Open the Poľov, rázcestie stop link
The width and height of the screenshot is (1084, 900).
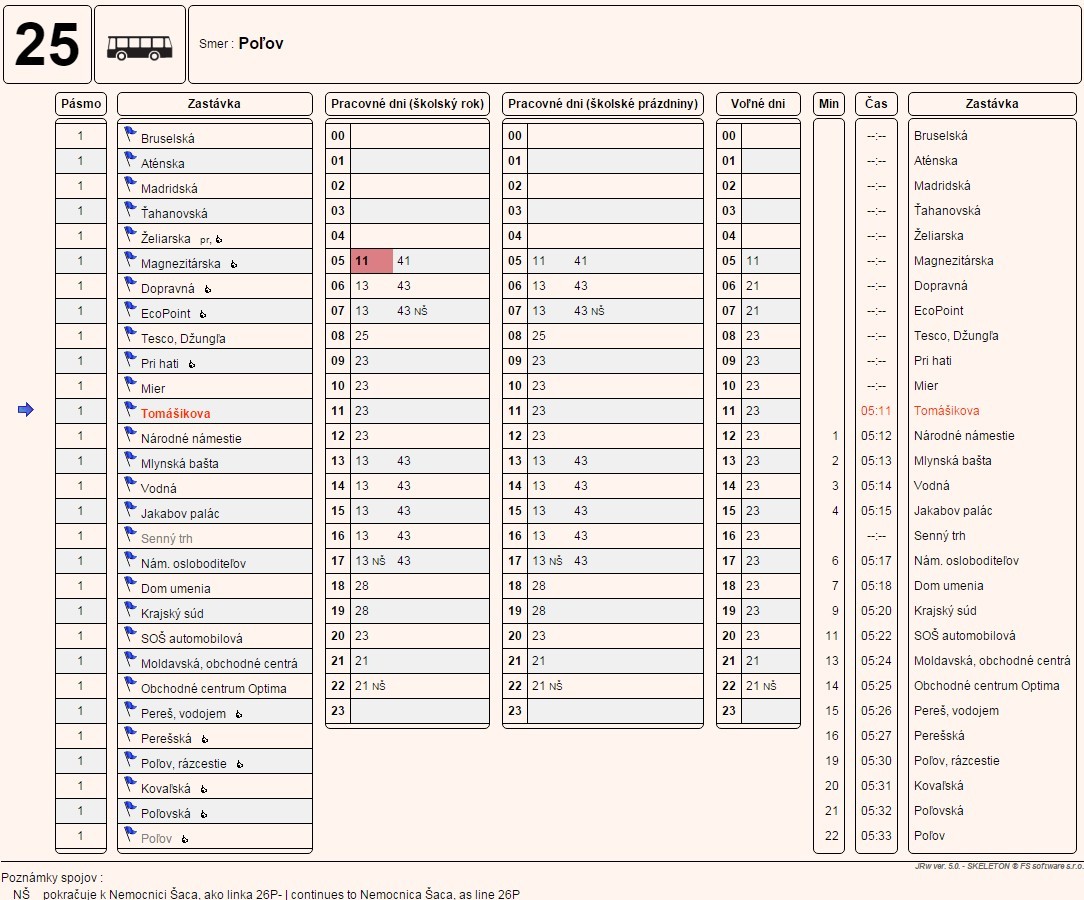tap(183, 763)
